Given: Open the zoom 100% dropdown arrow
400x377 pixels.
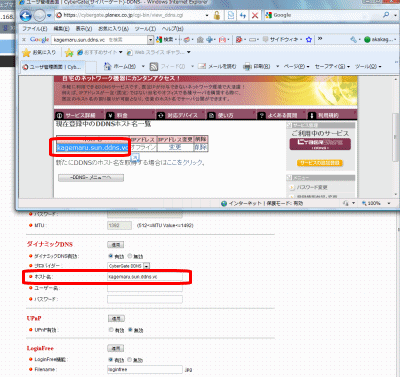Looking at the screenshot, I should click(x=389, y=203).
